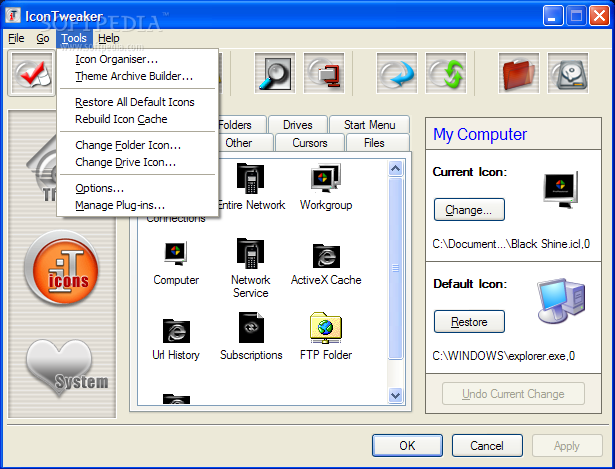615x469 pixels.
Task: Choose Theme Archive Builder menu item
Action: 137,76
